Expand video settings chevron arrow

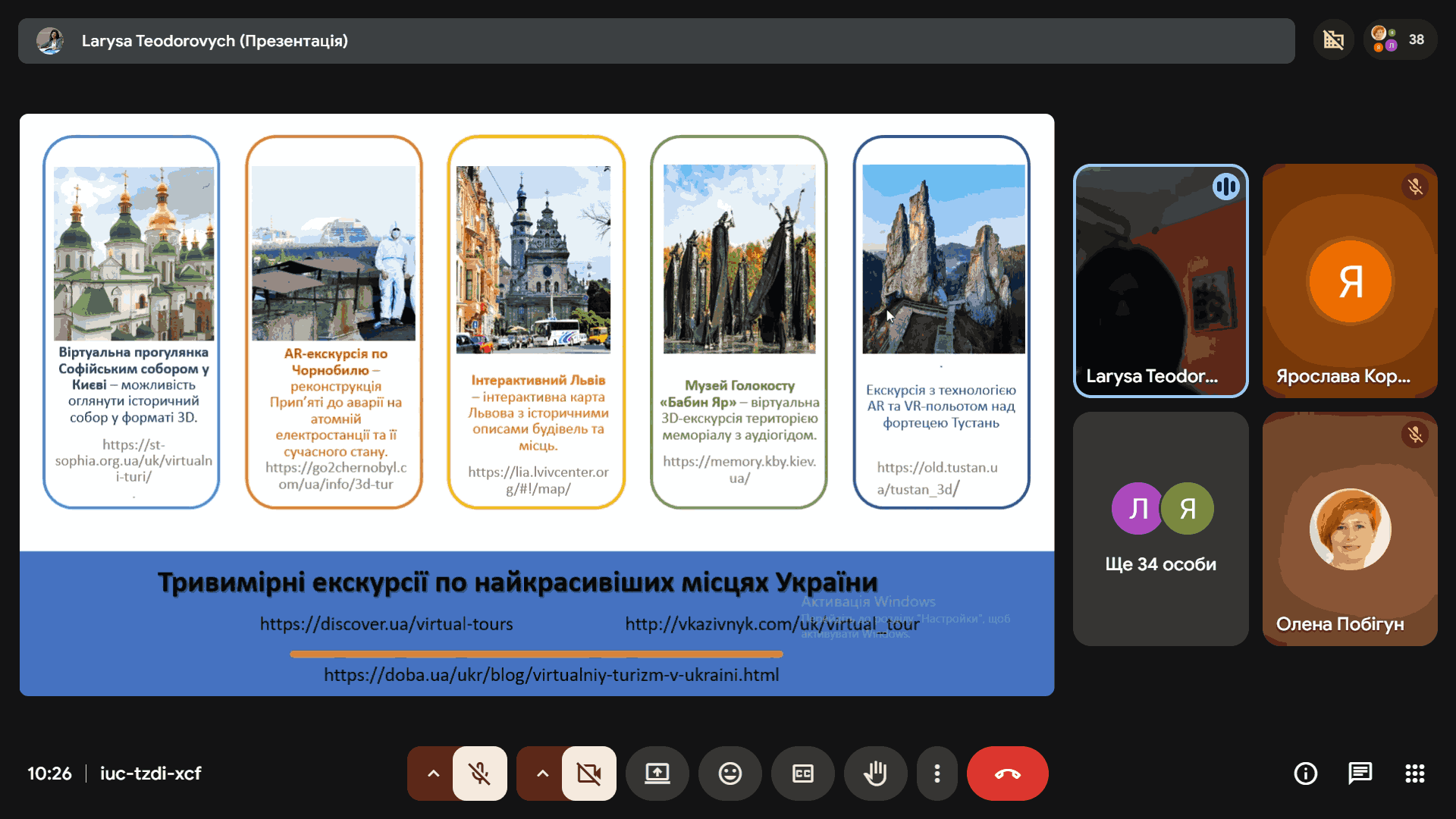coord(542,773)
